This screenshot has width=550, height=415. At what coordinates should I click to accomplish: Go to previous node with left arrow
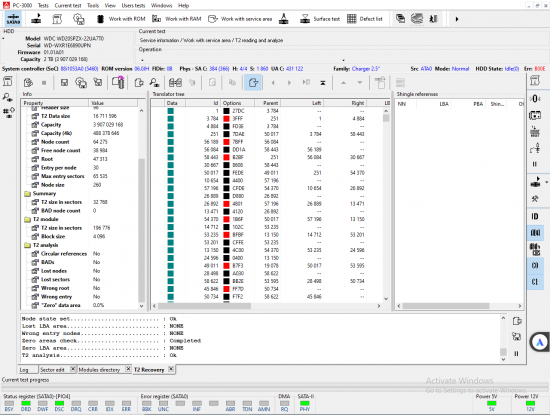click(x=273, y=83)
